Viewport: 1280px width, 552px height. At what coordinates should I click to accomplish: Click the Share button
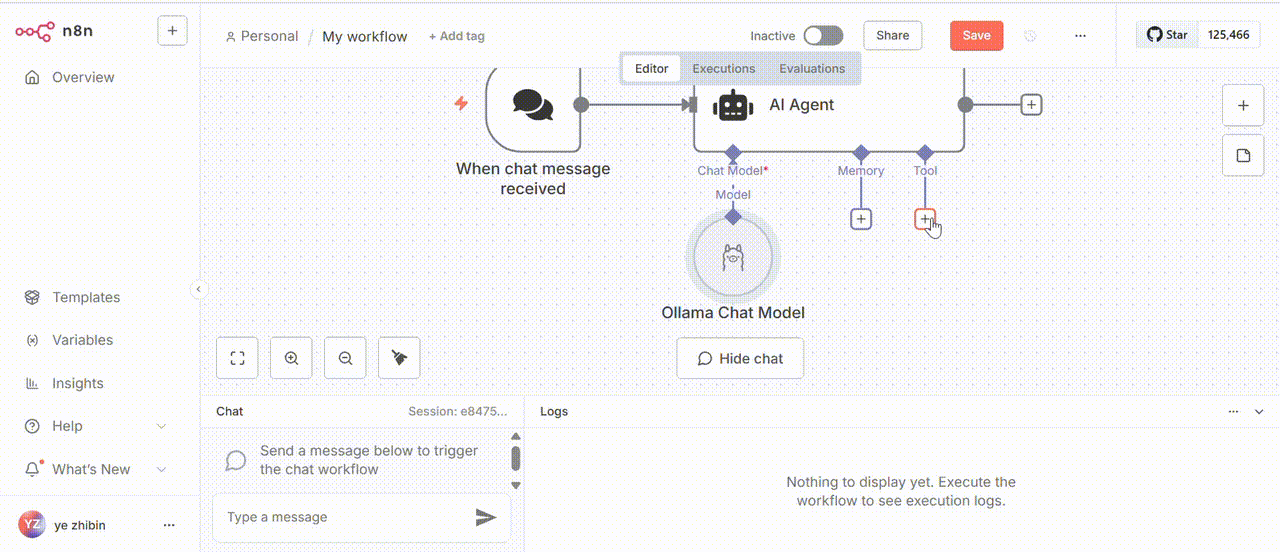coord(893,35)
